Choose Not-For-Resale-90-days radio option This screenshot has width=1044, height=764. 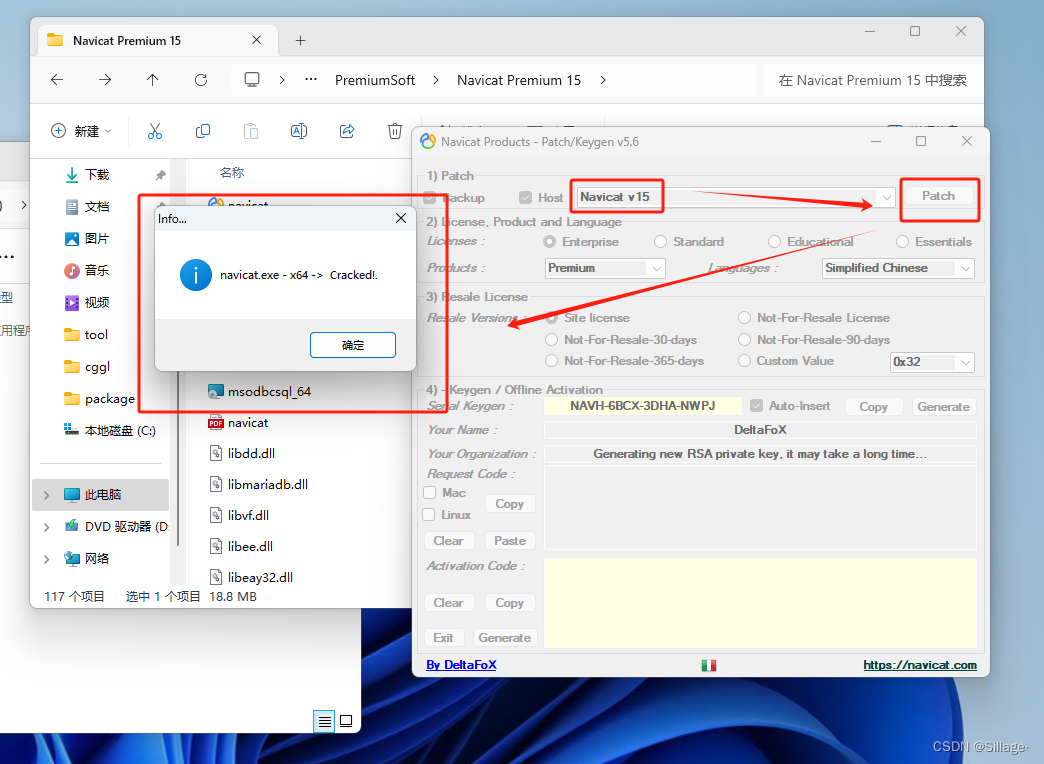(x=744, y=340)
